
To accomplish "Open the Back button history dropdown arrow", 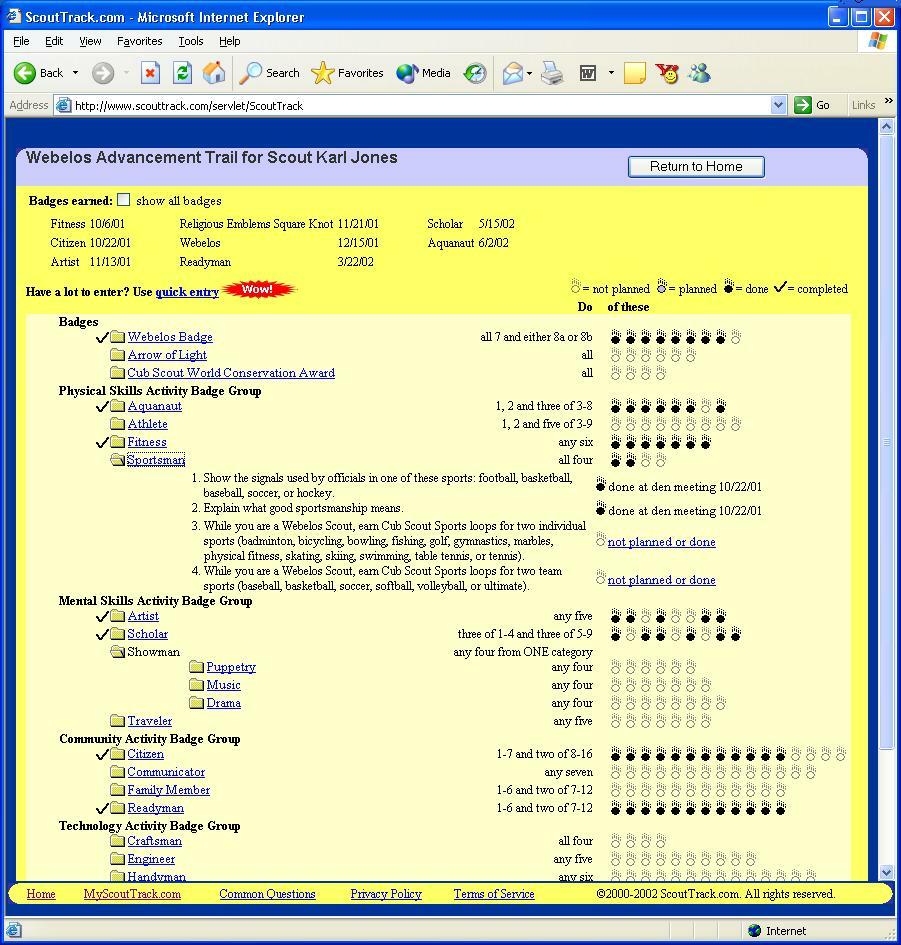I will [75, 73].
